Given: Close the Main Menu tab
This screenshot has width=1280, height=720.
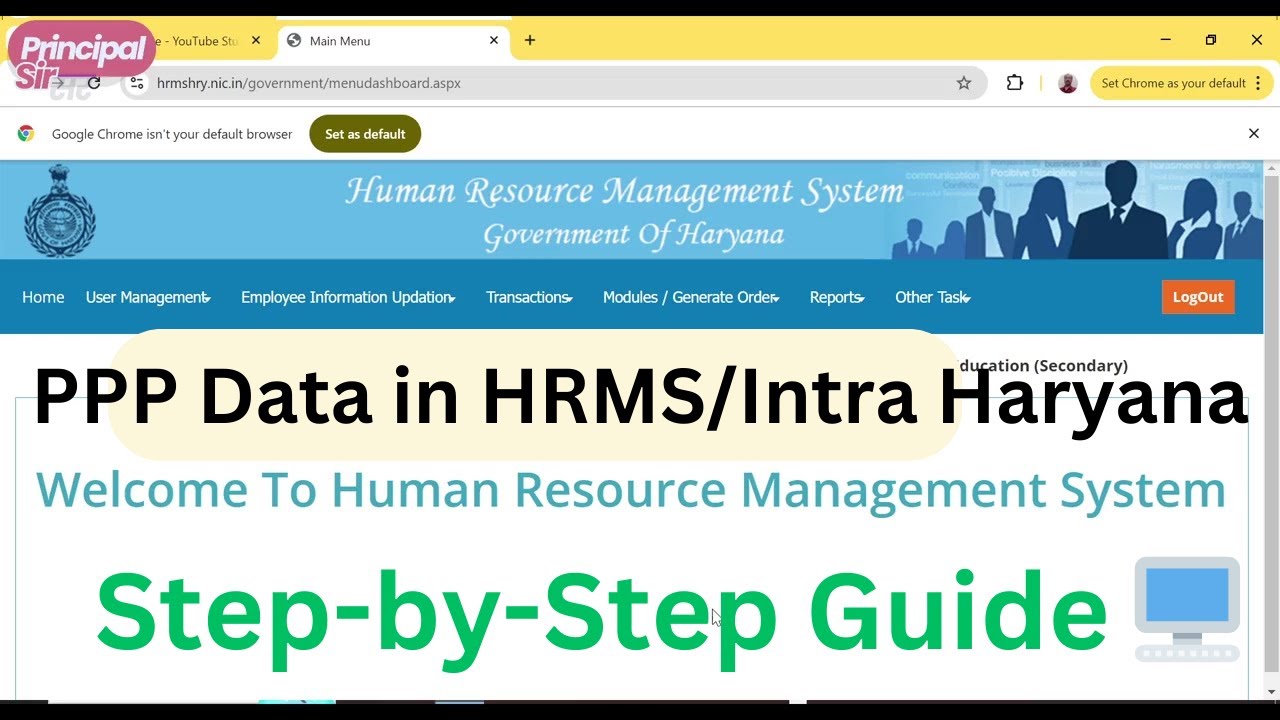Looking at the screenshot, I should tap(494, 40).
